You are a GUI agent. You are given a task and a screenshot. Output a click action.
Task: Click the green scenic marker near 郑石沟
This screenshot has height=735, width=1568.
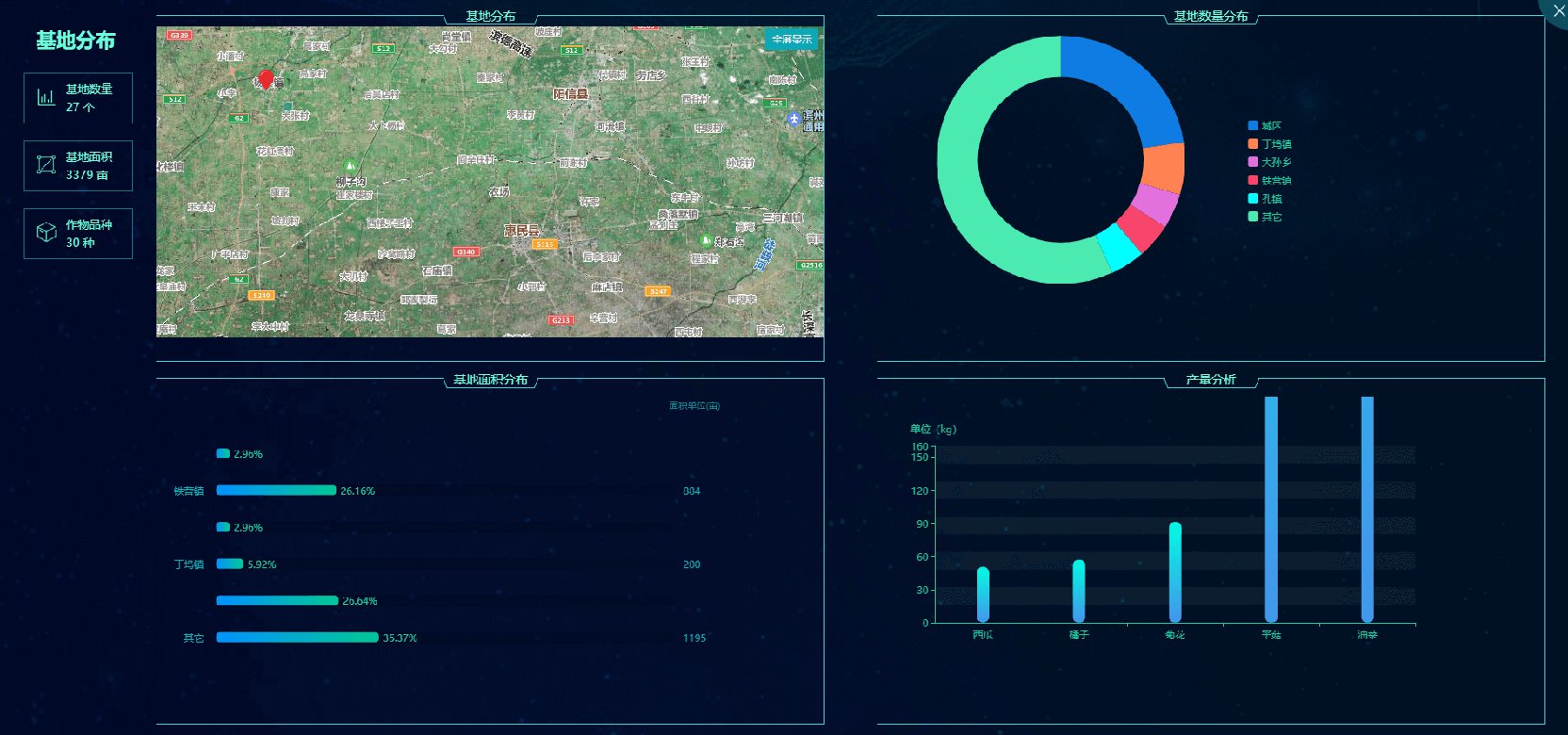coord(705,241)
